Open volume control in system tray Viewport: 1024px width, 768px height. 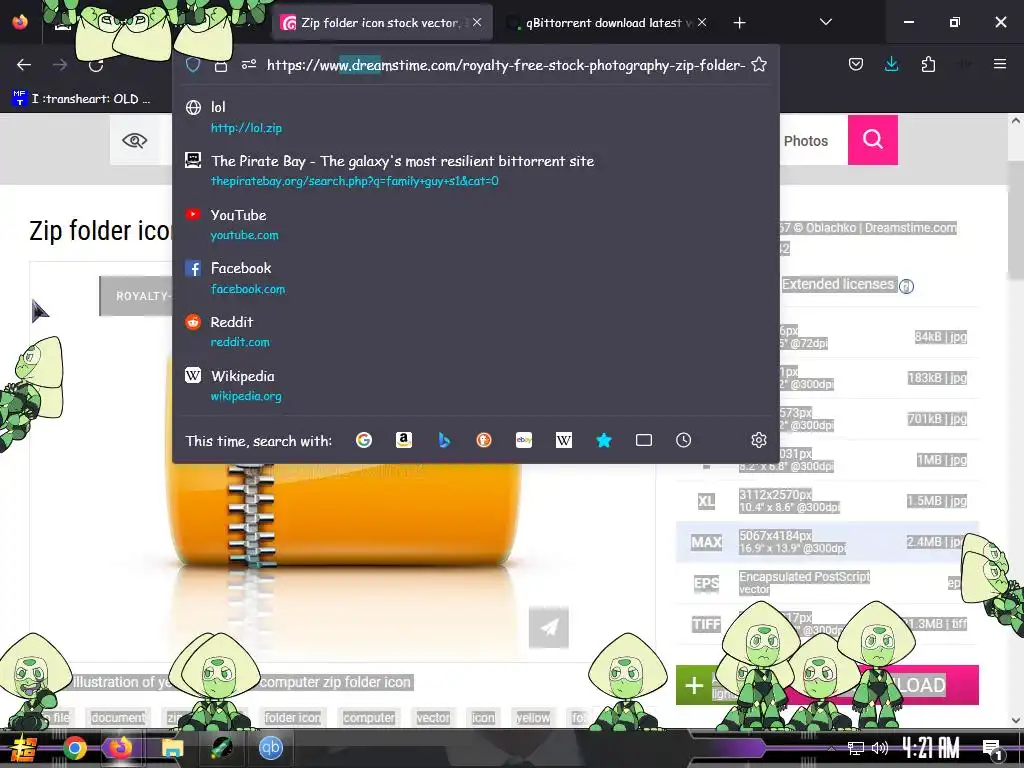pyautogui.click(x=880, y=748)
